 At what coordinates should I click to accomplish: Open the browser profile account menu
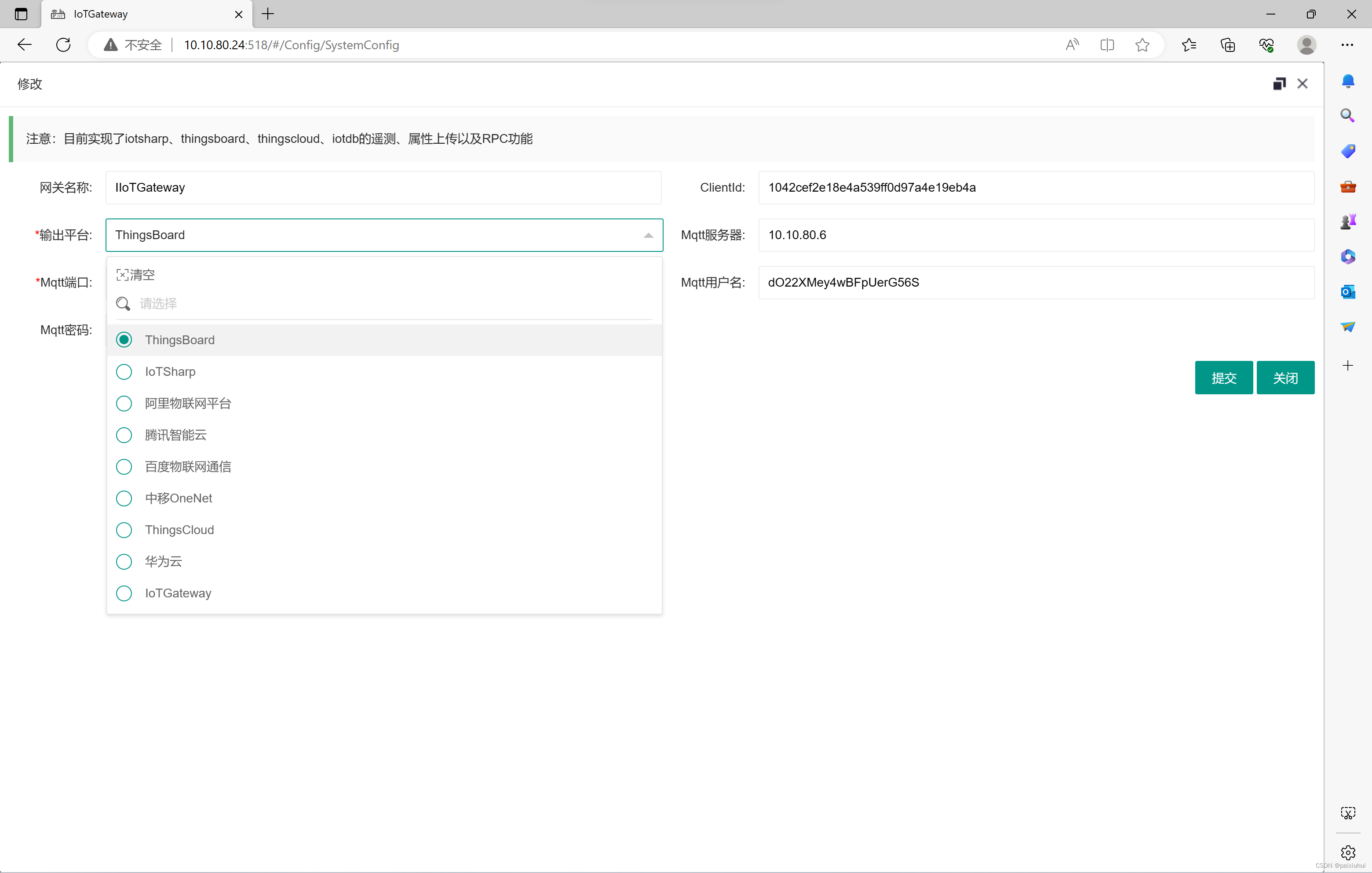point(1307,45)
